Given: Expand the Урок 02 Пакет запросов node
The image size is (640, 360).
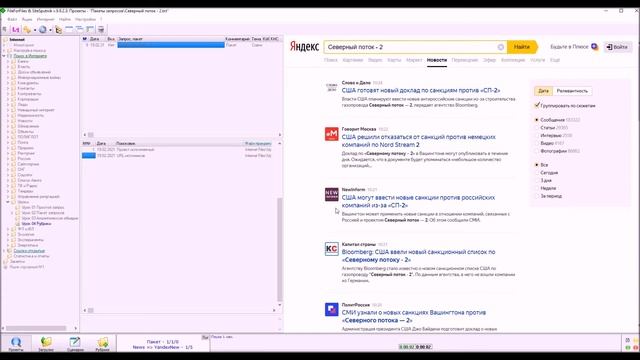Looking at the screenshot, I should point(12,213).
